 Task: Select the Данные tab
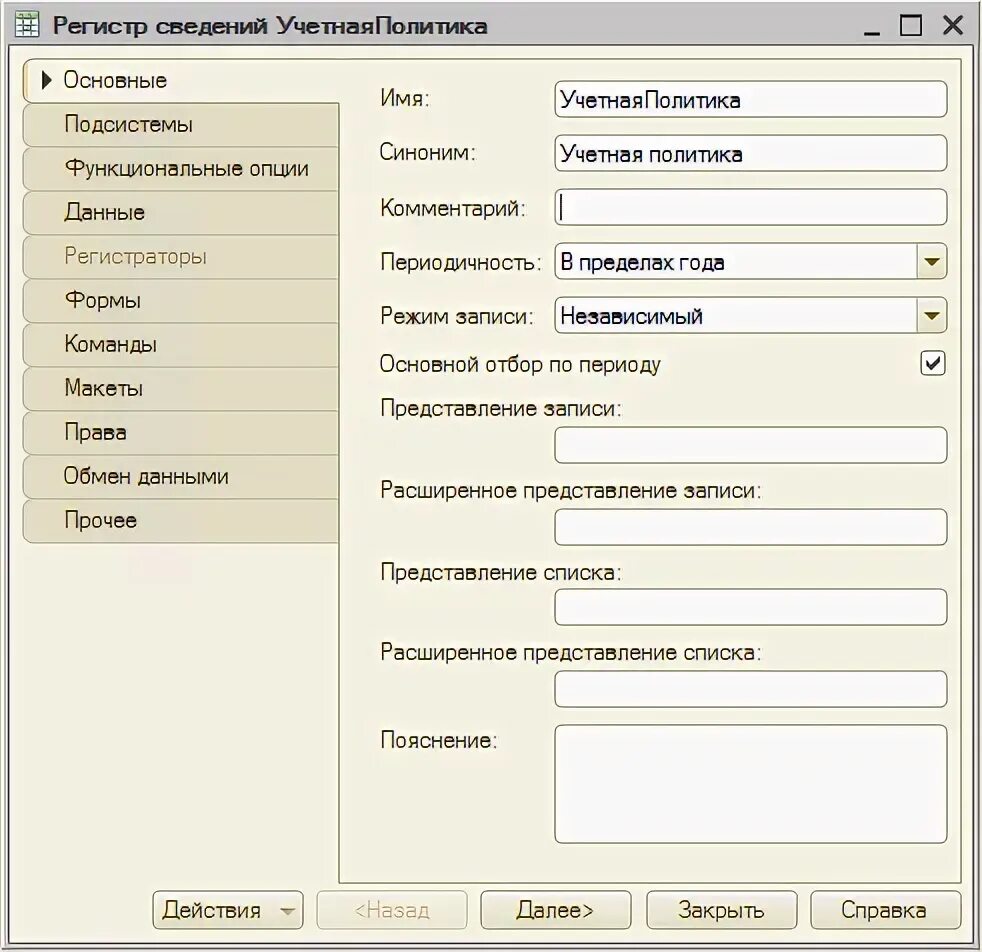(x=180, y=212)
